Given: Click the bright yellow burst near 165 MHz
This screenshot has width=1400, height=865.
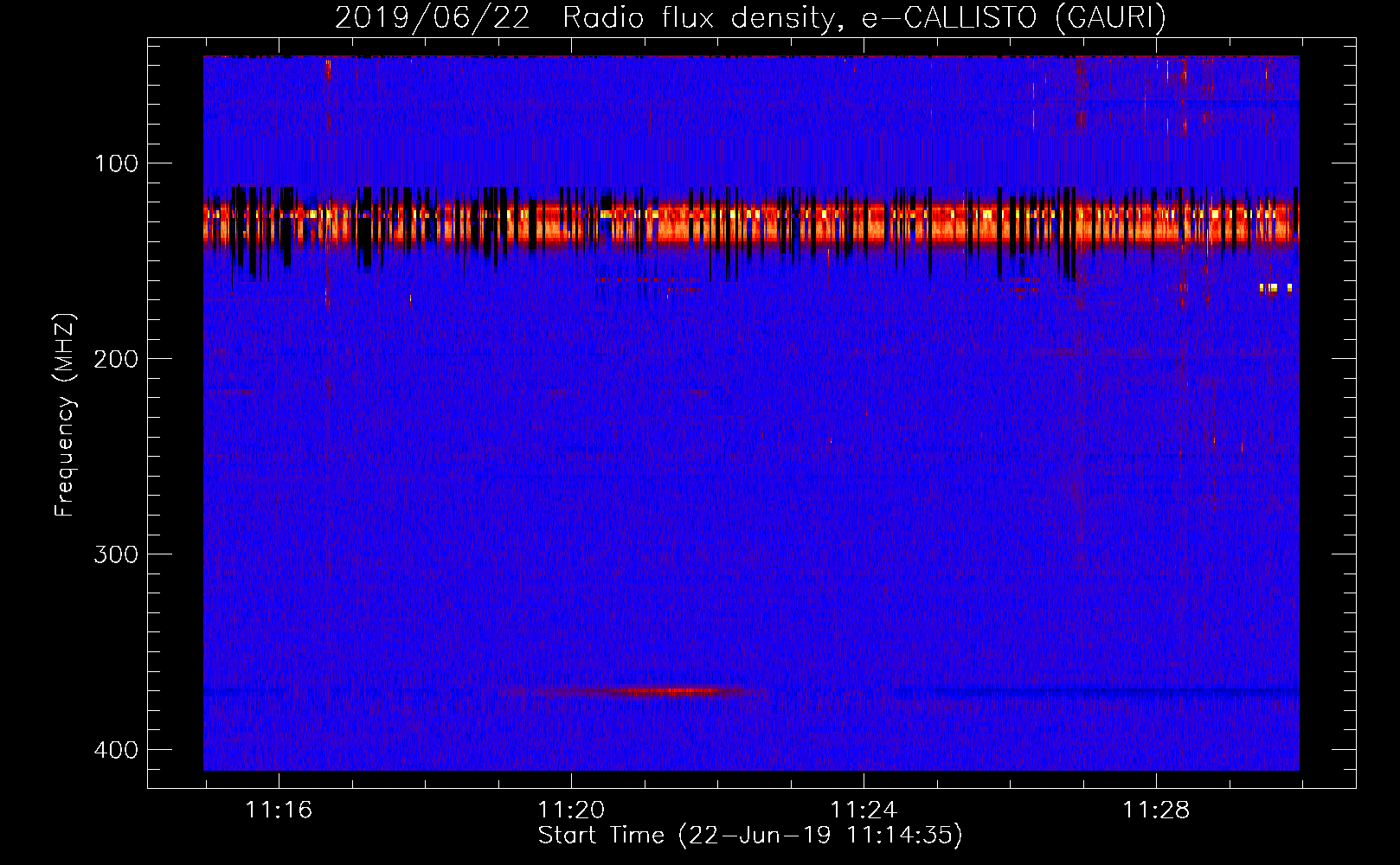Looking at the screenshot, I should [x=1275, y=288].
